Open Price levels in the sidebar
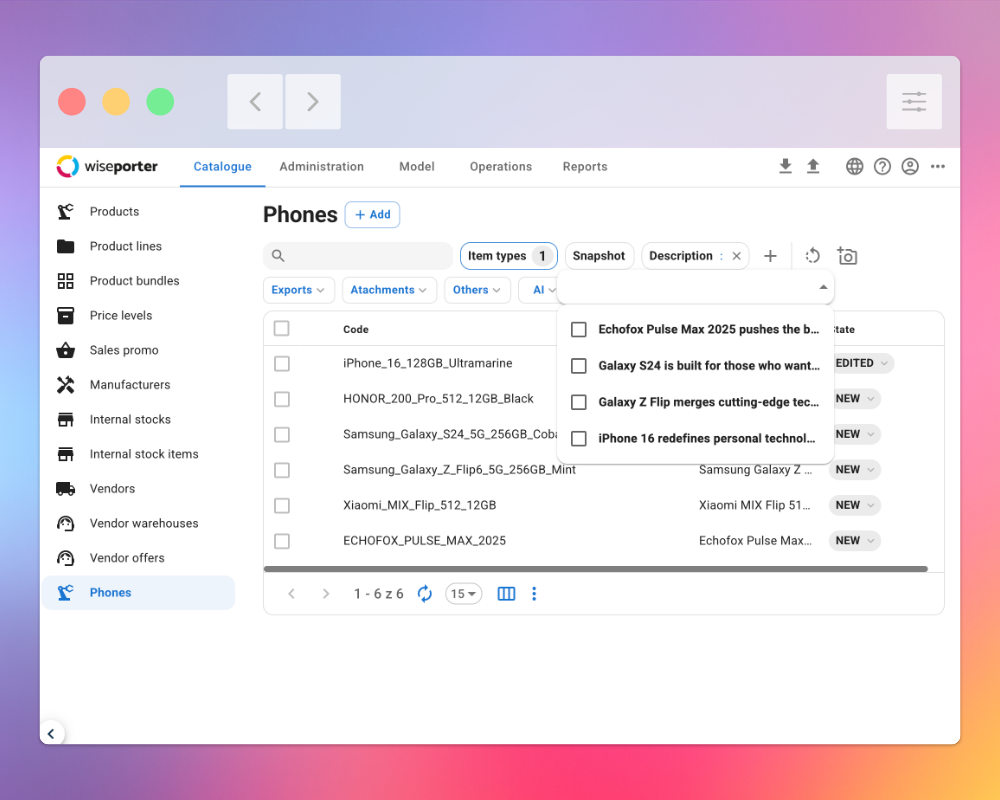Screen dimensions: 1000x800 click(x=138, y=316)
